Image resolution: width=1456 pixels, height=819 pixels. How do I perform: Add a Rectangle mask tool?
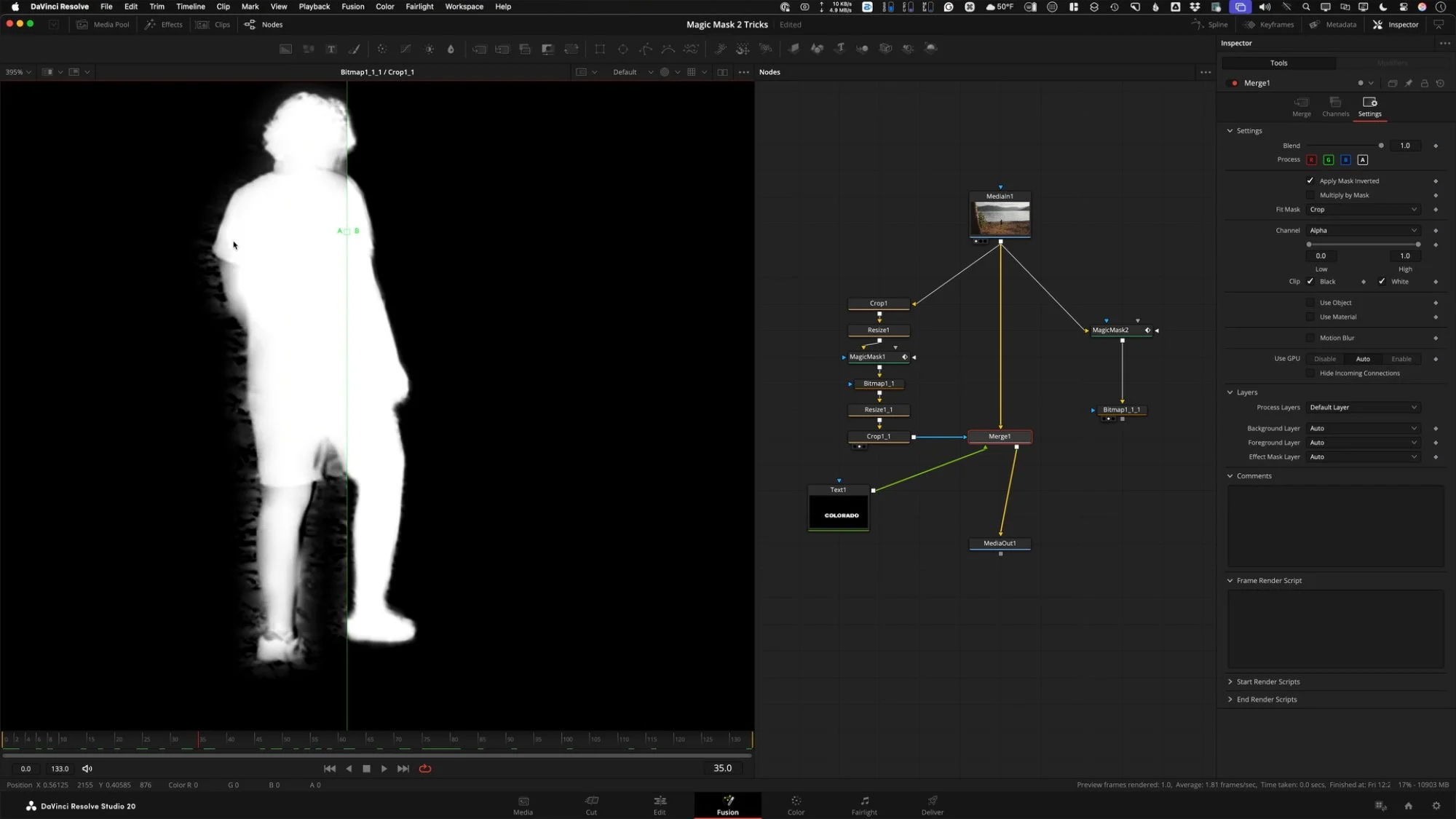[600, 49]
